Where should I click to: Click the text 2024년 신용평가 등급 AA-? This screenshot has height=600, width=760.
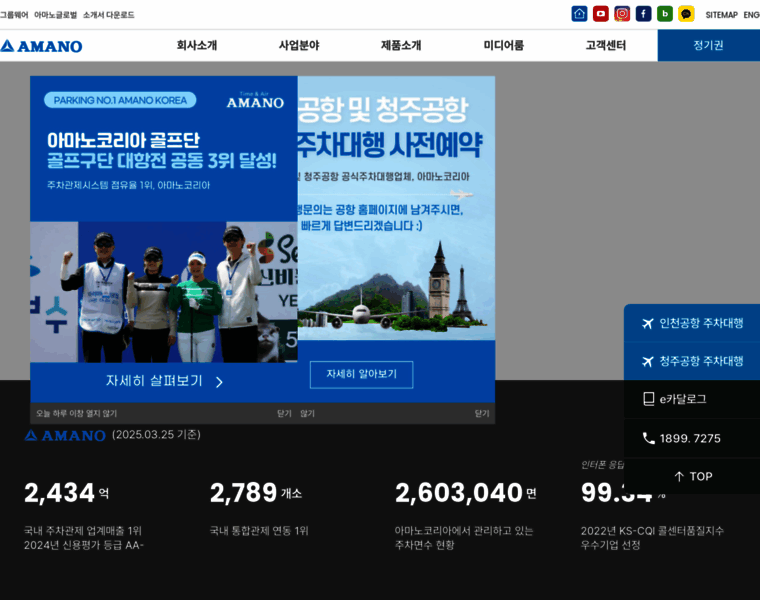(x=84, y=545)
